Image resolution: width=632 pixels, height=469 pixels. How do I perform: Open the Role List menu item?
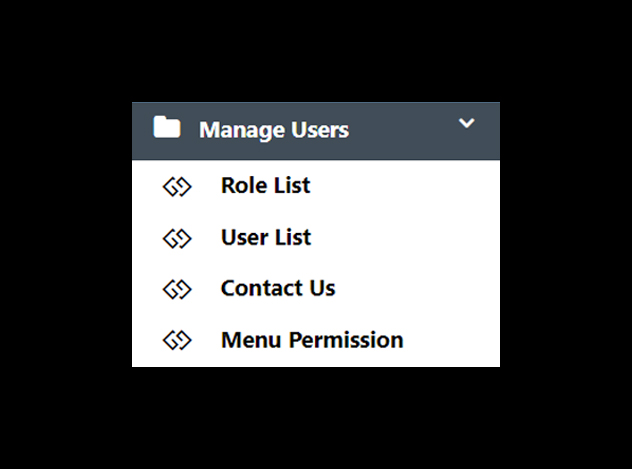[316, 186]
